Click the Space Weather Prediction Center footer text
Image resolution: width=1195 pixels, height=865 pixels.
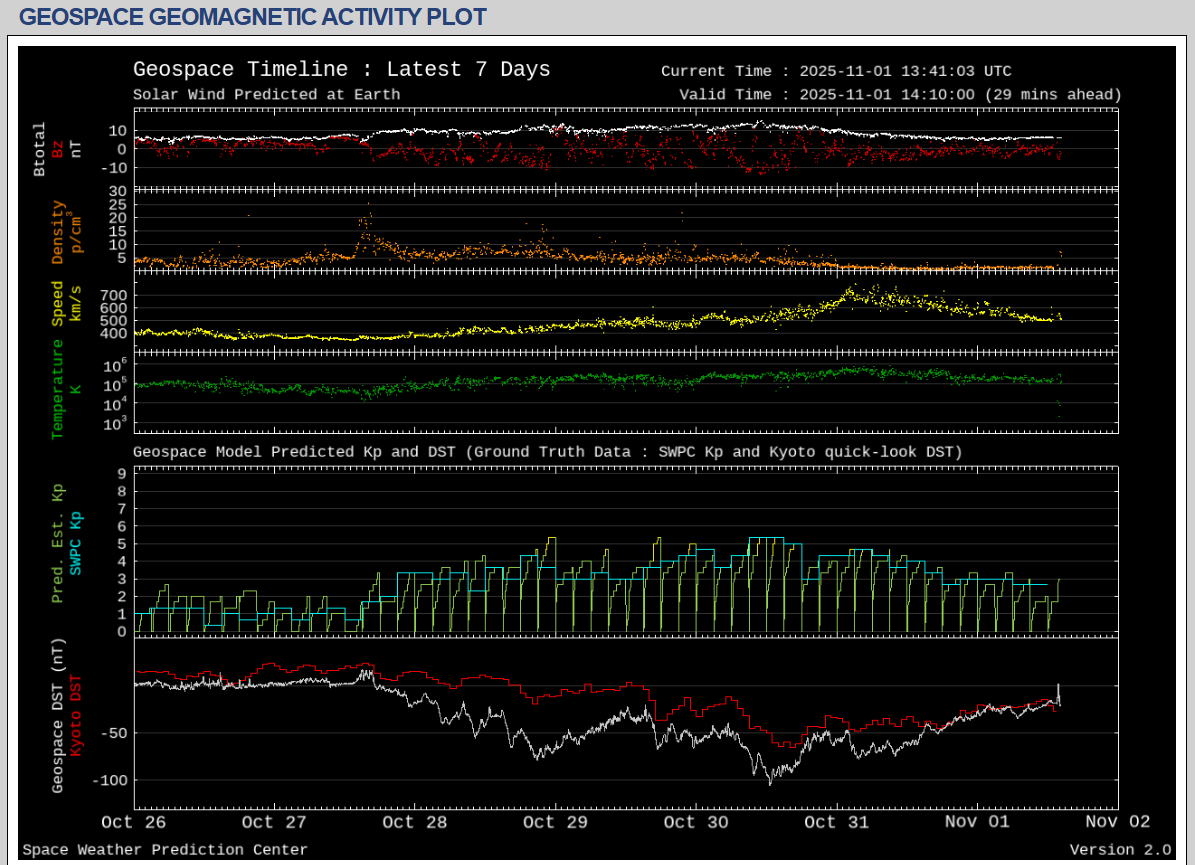pyautogui.click(x=165, y=850)
